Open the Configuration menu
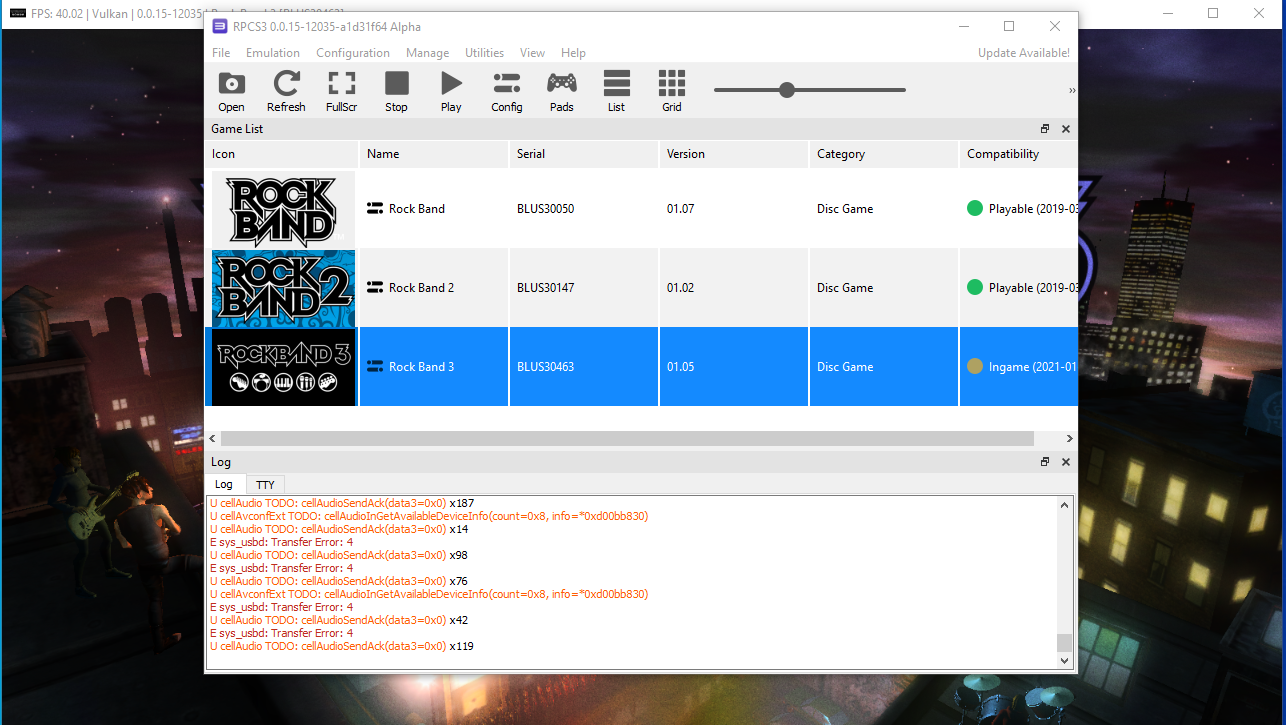 (353, 53)
